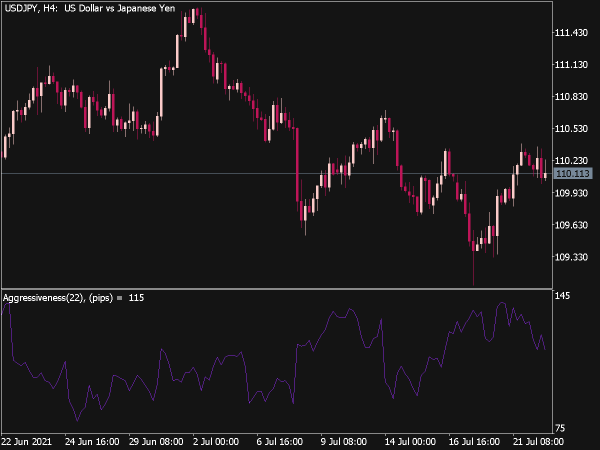Click the price axis value 110.230
The width and height of the screenshot is (600, 450).
tap(571, 161)
